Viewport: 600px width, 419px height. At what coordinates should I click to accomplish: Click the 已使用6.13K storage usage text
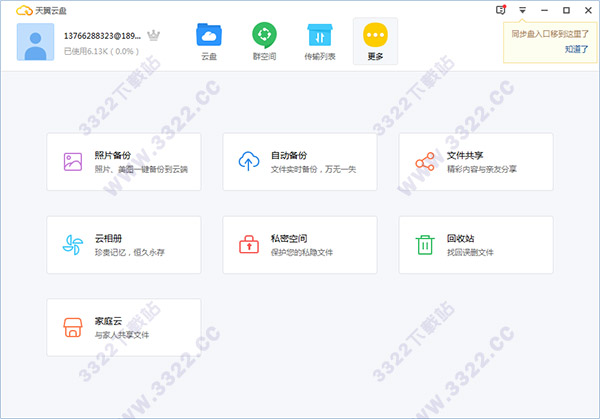pyautogui.click(x=101, y=51)
